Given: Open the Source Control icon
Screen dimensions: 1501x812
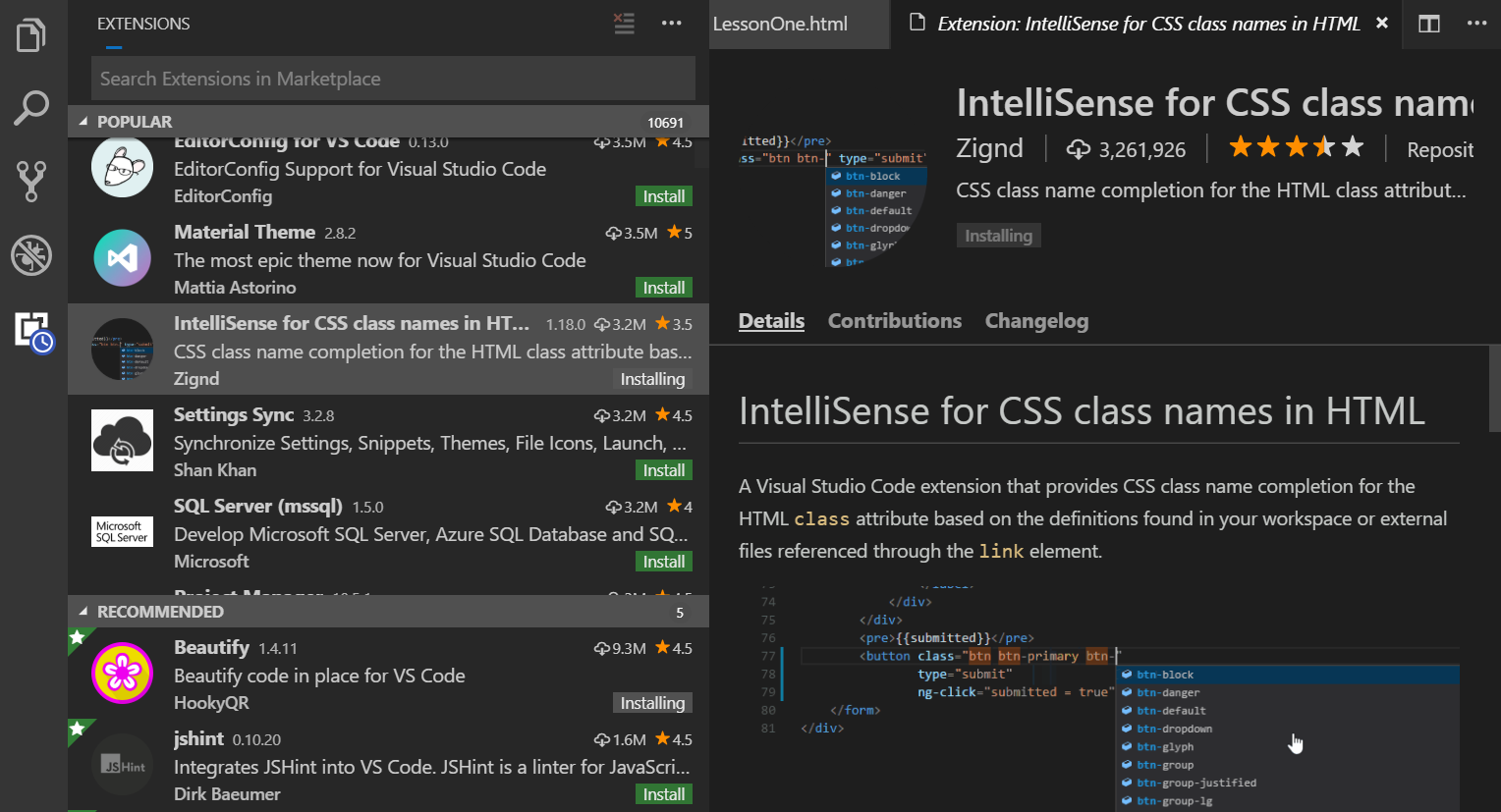Looking at the screenshot, I should pos(31,181).
